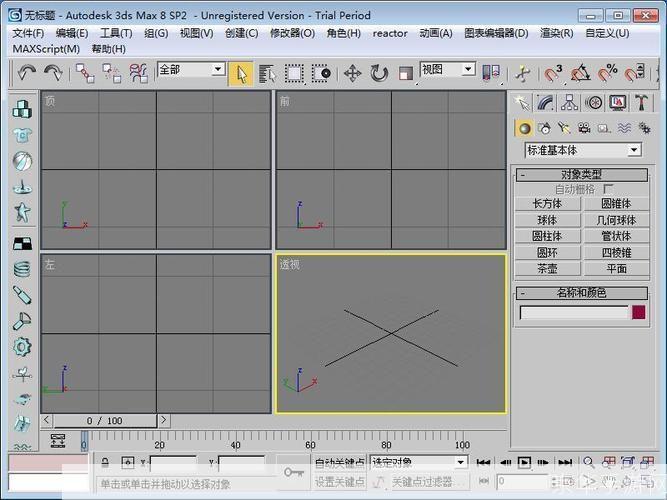Click the 圆锥体 cone button

[616, 204]
